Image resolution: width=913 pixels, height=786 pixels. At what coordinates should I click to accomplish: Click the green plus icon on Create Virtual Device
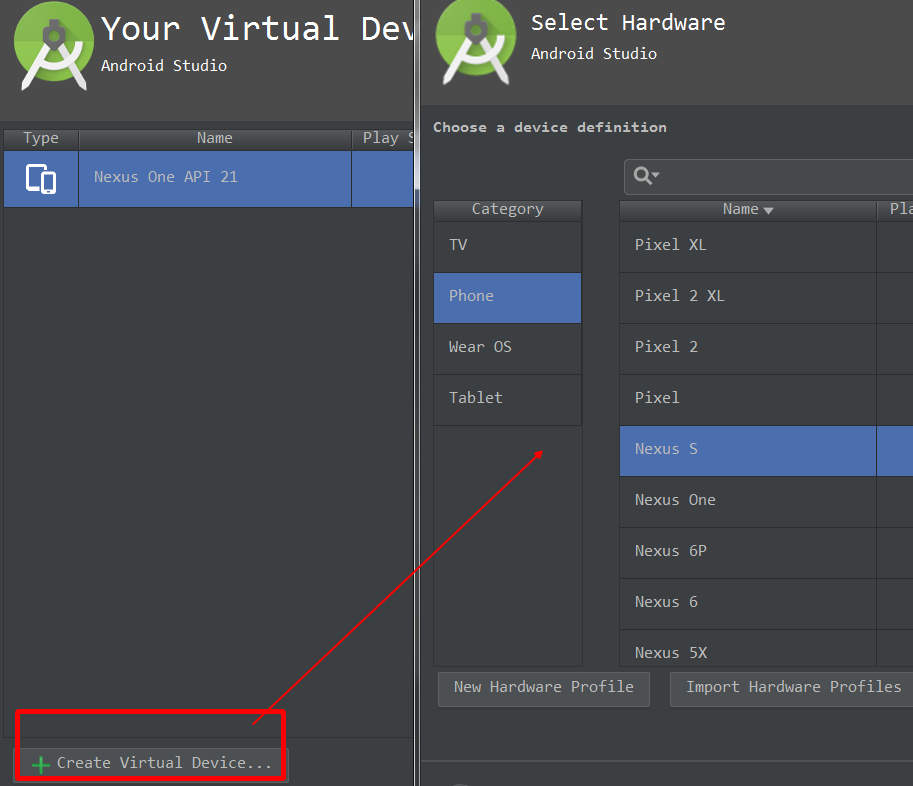click(x=41, y=764)
